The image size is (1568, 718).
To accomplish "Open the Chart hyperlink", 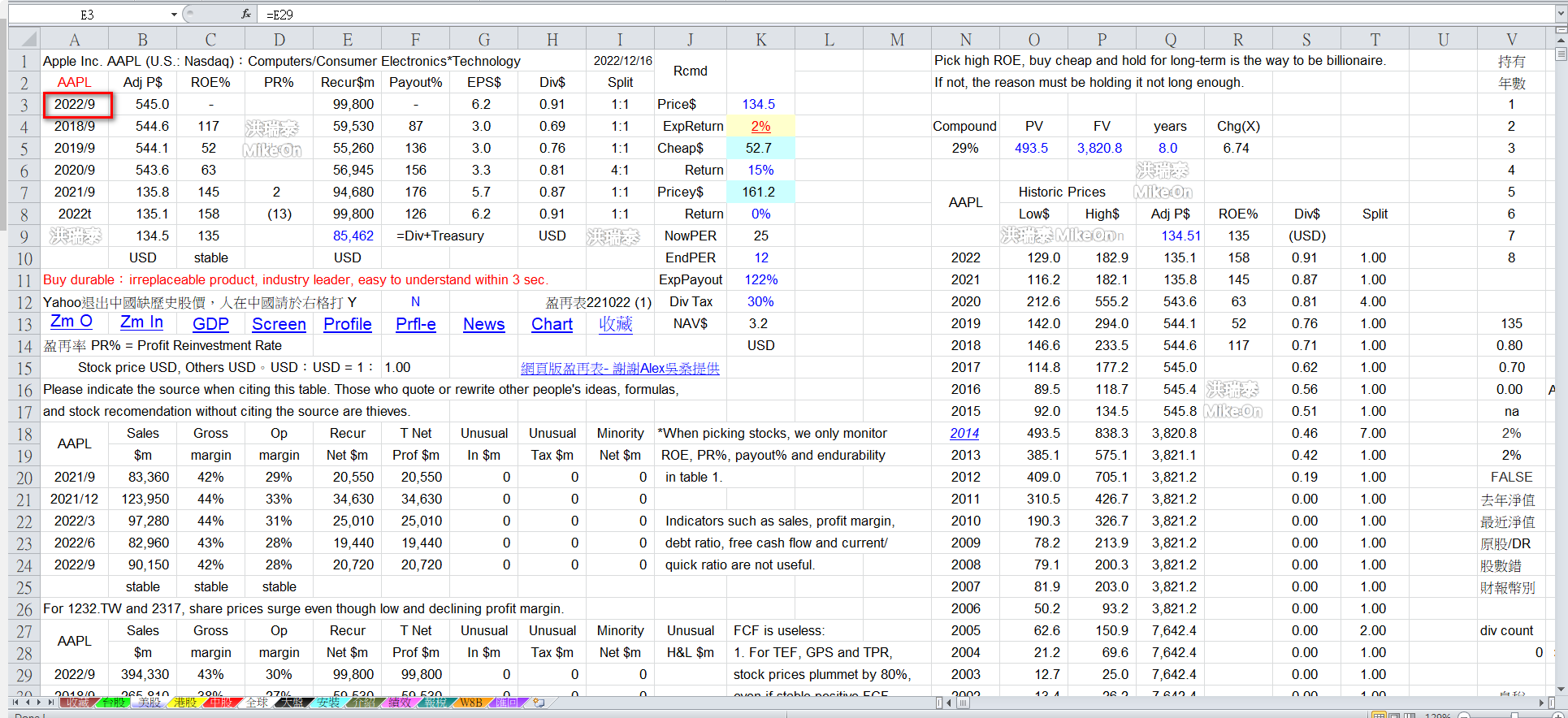I will (552, 323).
